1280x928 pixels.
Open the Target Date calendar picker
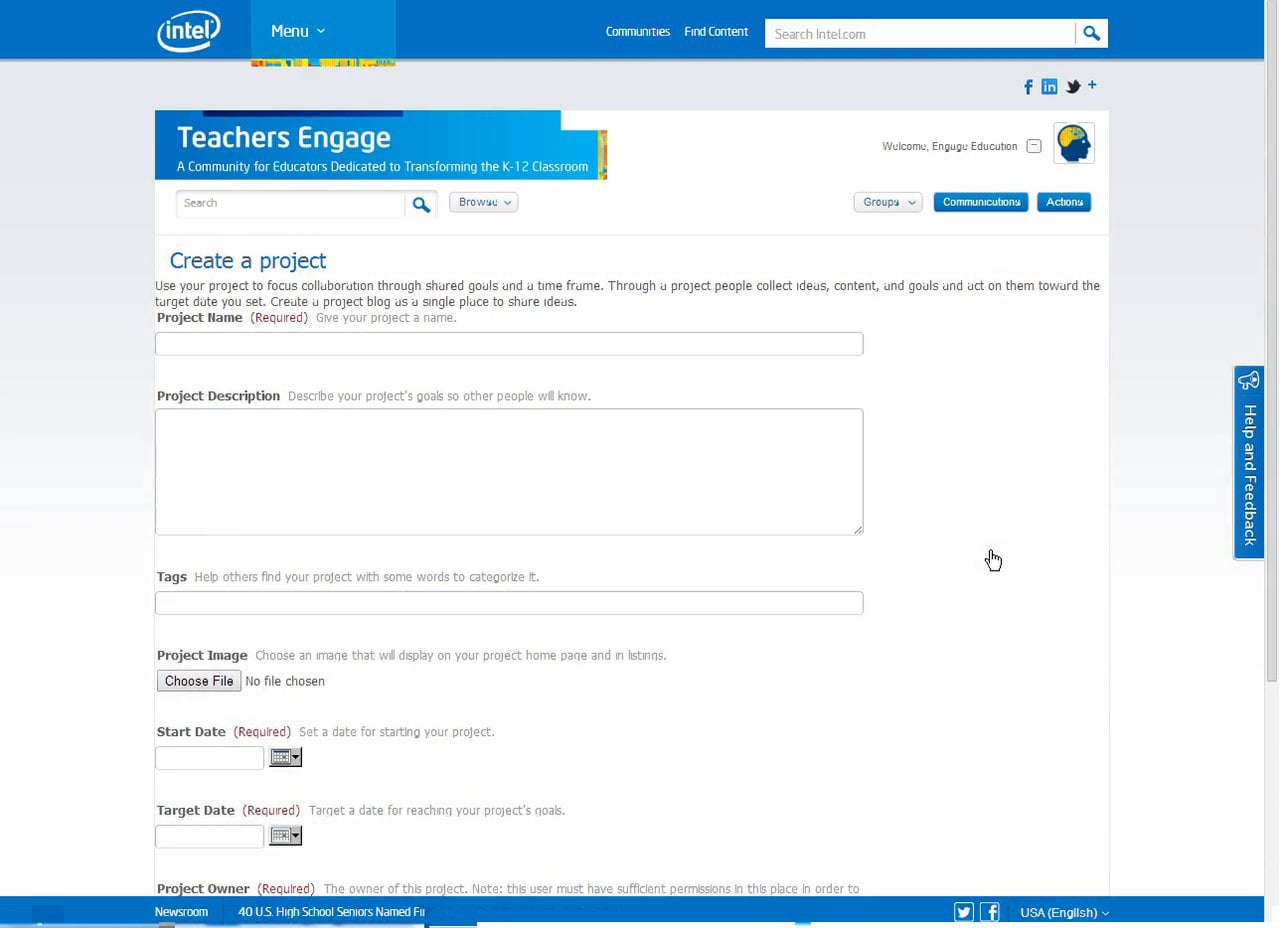[x=285, y=836]
